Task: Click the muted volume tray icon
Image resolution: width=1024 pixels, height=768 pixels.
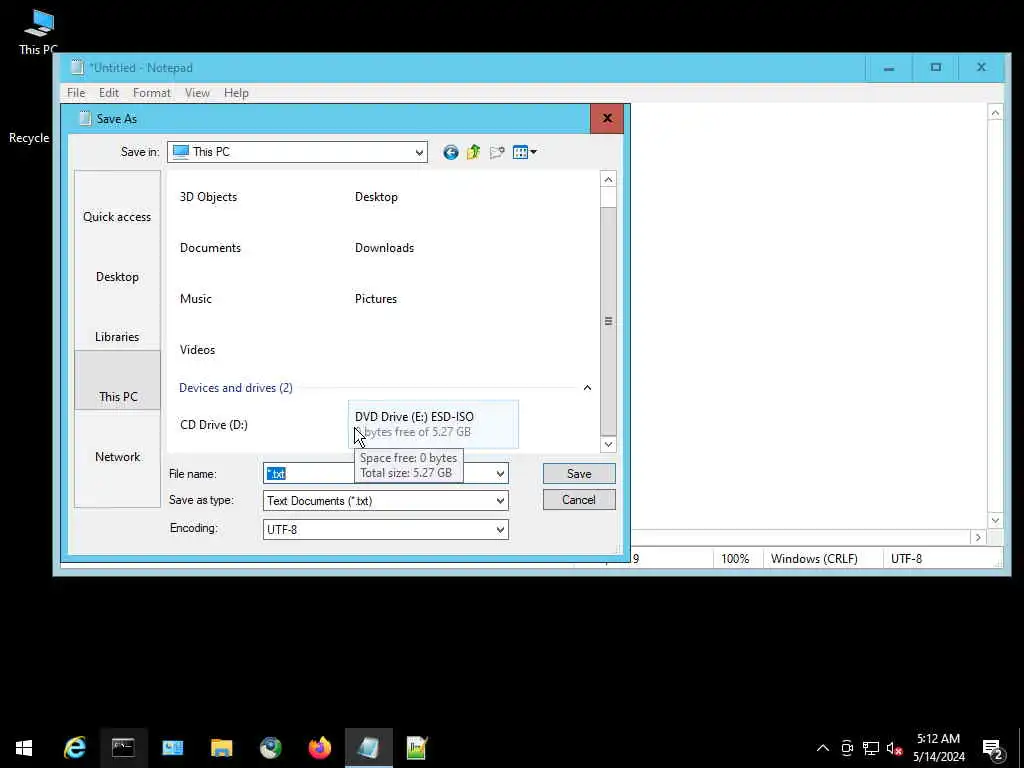Action: 894,748
